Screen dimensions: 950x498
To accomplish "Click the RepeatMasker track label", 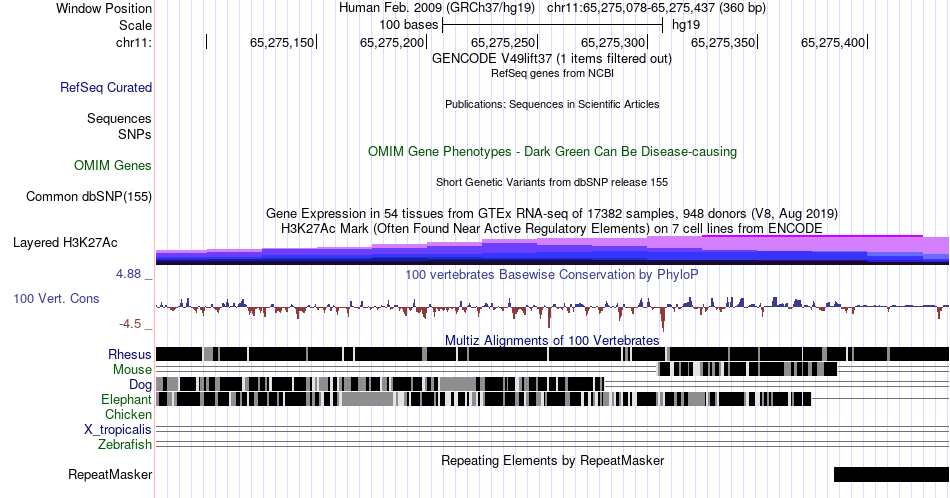I will 110,474.
